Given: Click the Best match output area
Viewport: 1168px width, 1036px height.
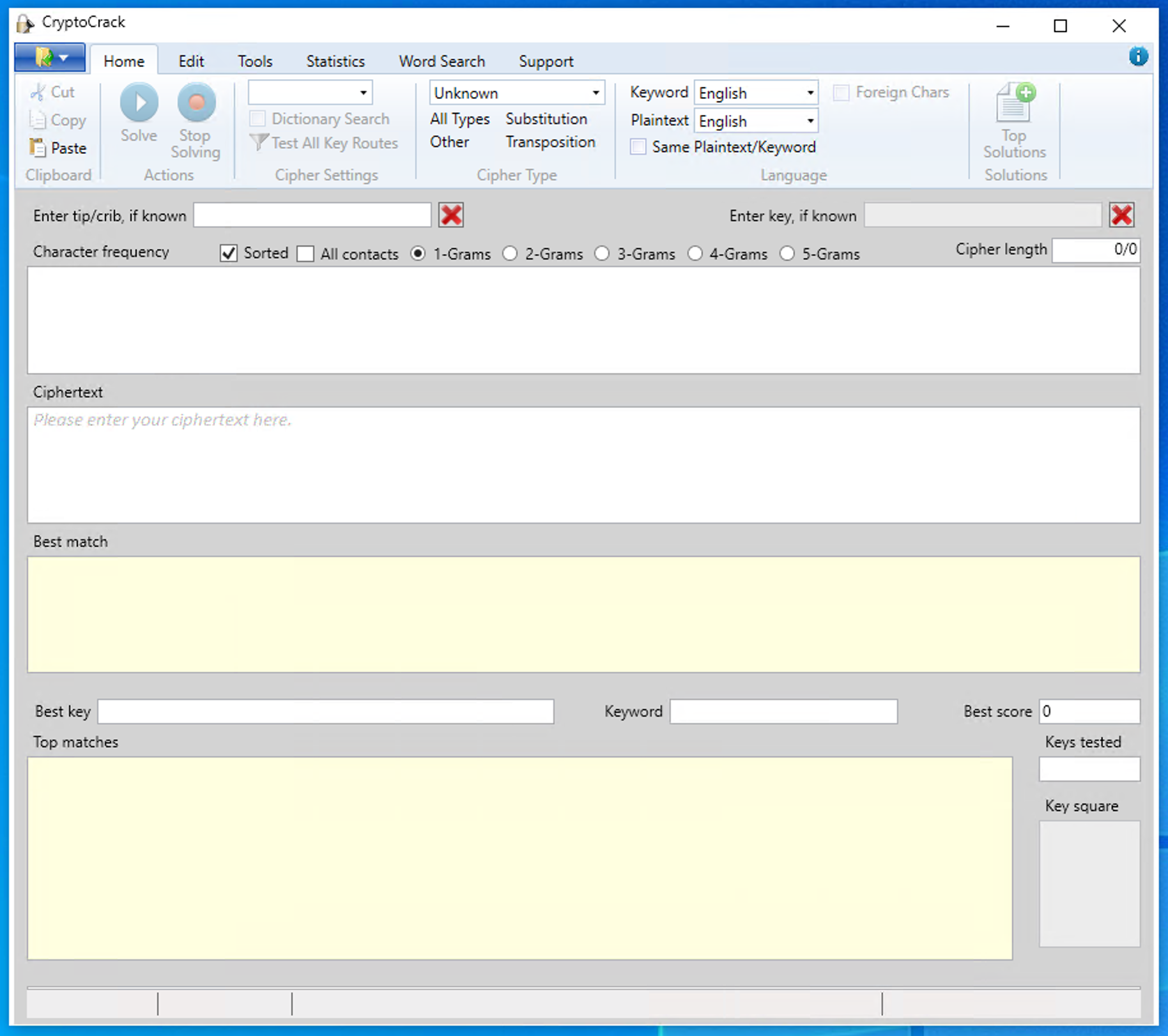Looking at the screenshot, I should (x=583, y=614).
